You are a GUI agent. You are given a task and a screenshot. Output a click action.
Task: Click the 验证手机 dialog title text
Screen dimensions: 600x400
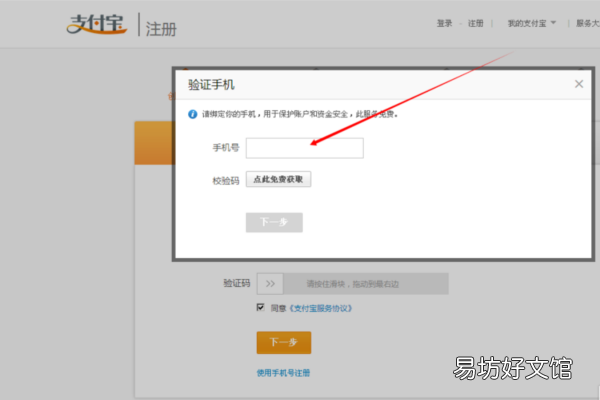(x=211, y=85)
